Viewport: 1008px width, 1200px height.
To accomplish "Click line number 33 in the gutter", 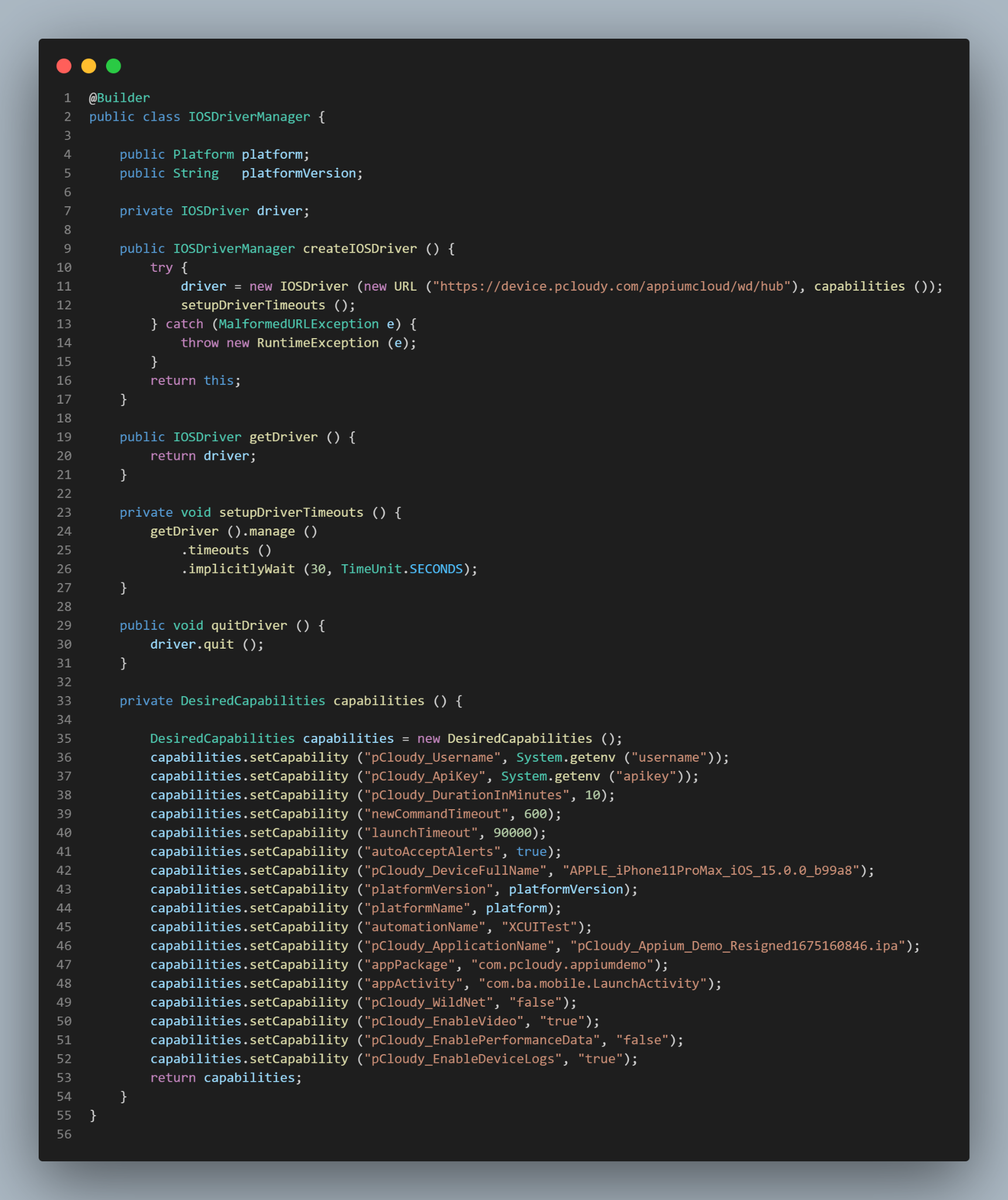I will pyautogui.click(x=64, y=701).
